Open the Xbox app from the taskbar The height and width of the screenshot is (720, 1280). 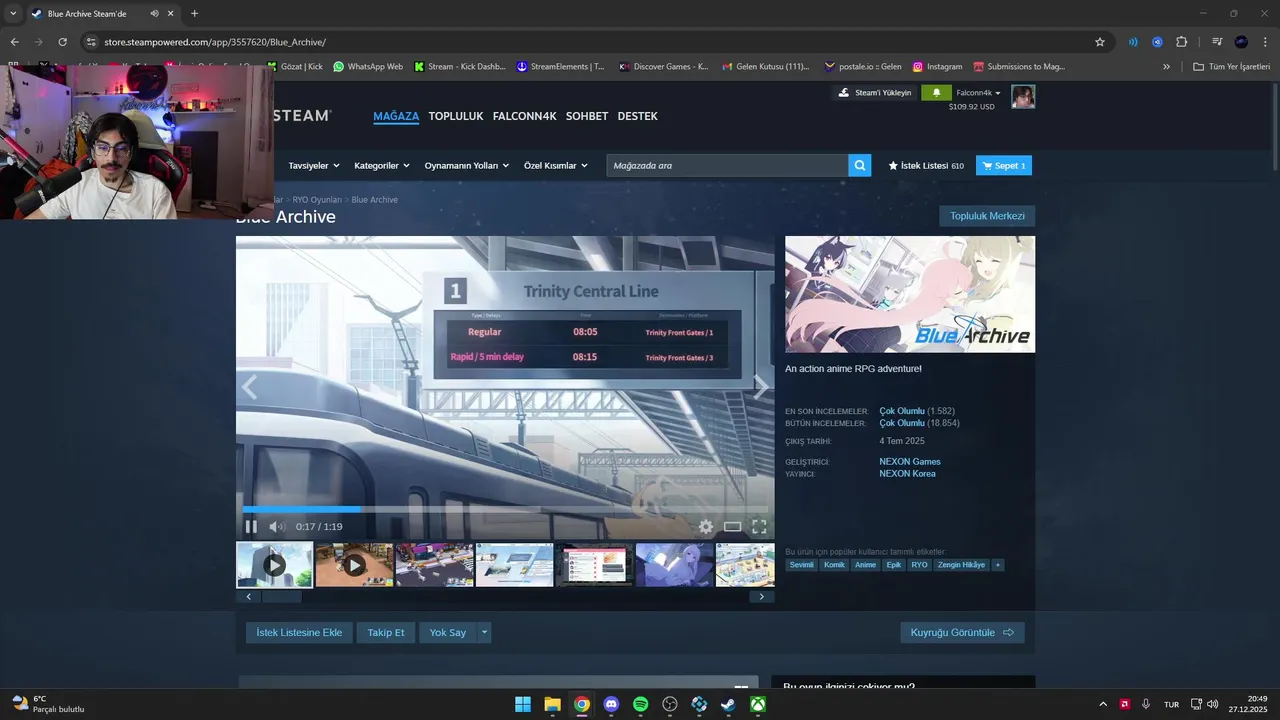click(x=759, y=704)
